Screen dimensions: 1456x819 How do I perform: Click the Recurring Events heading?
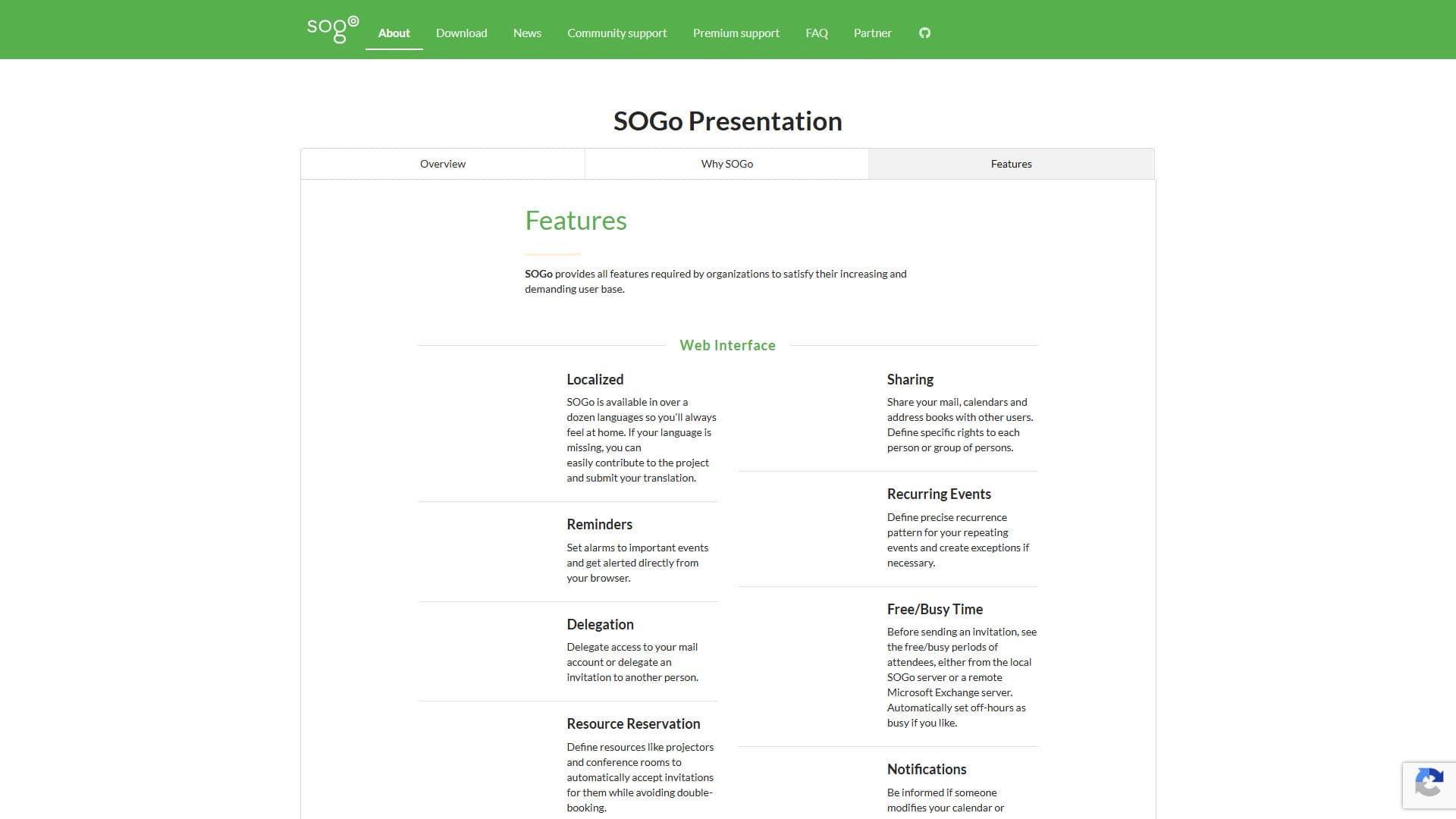coord(940,494)
